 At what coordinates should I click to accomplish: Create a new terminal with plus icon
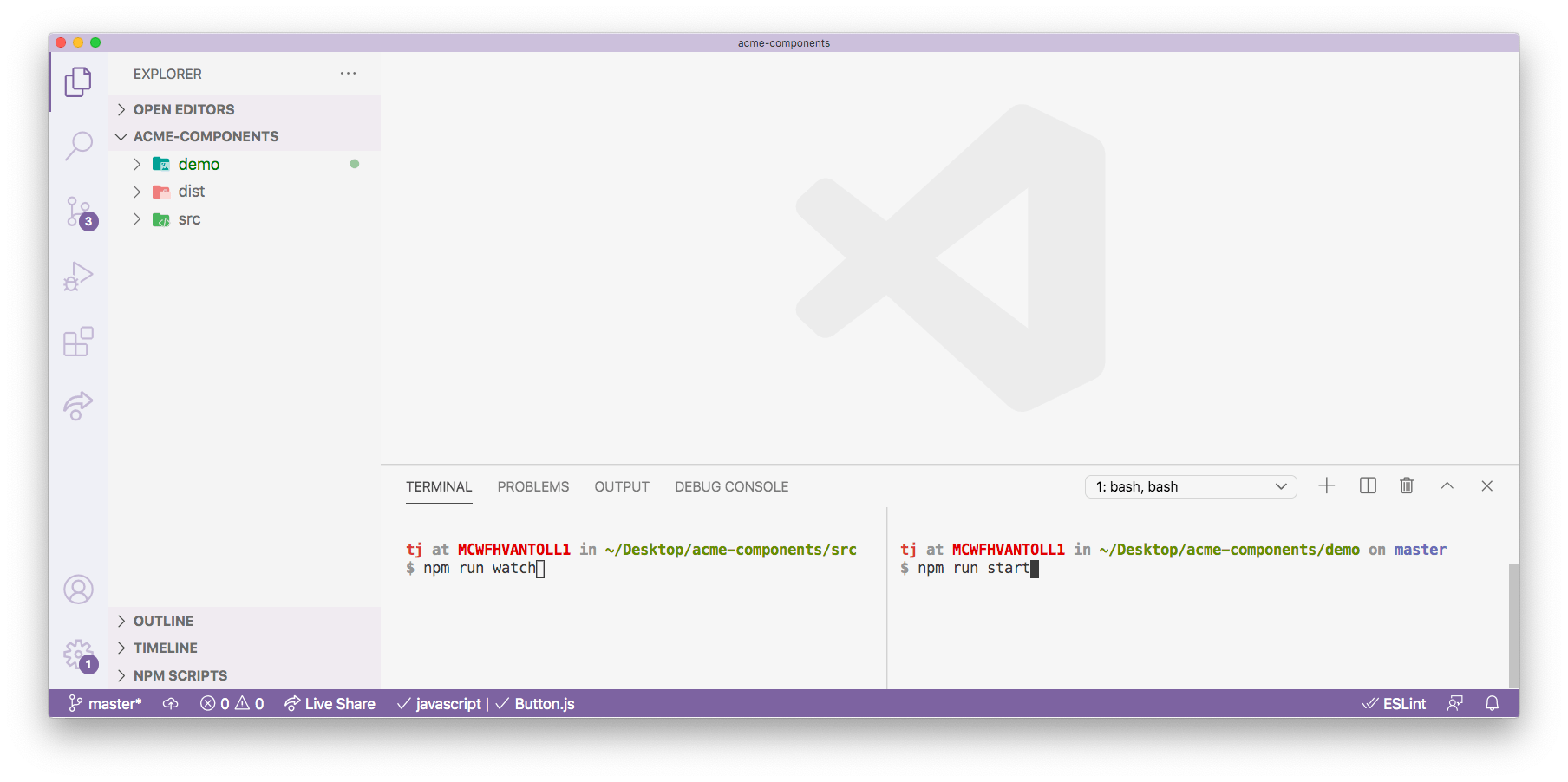[1326, 486]
